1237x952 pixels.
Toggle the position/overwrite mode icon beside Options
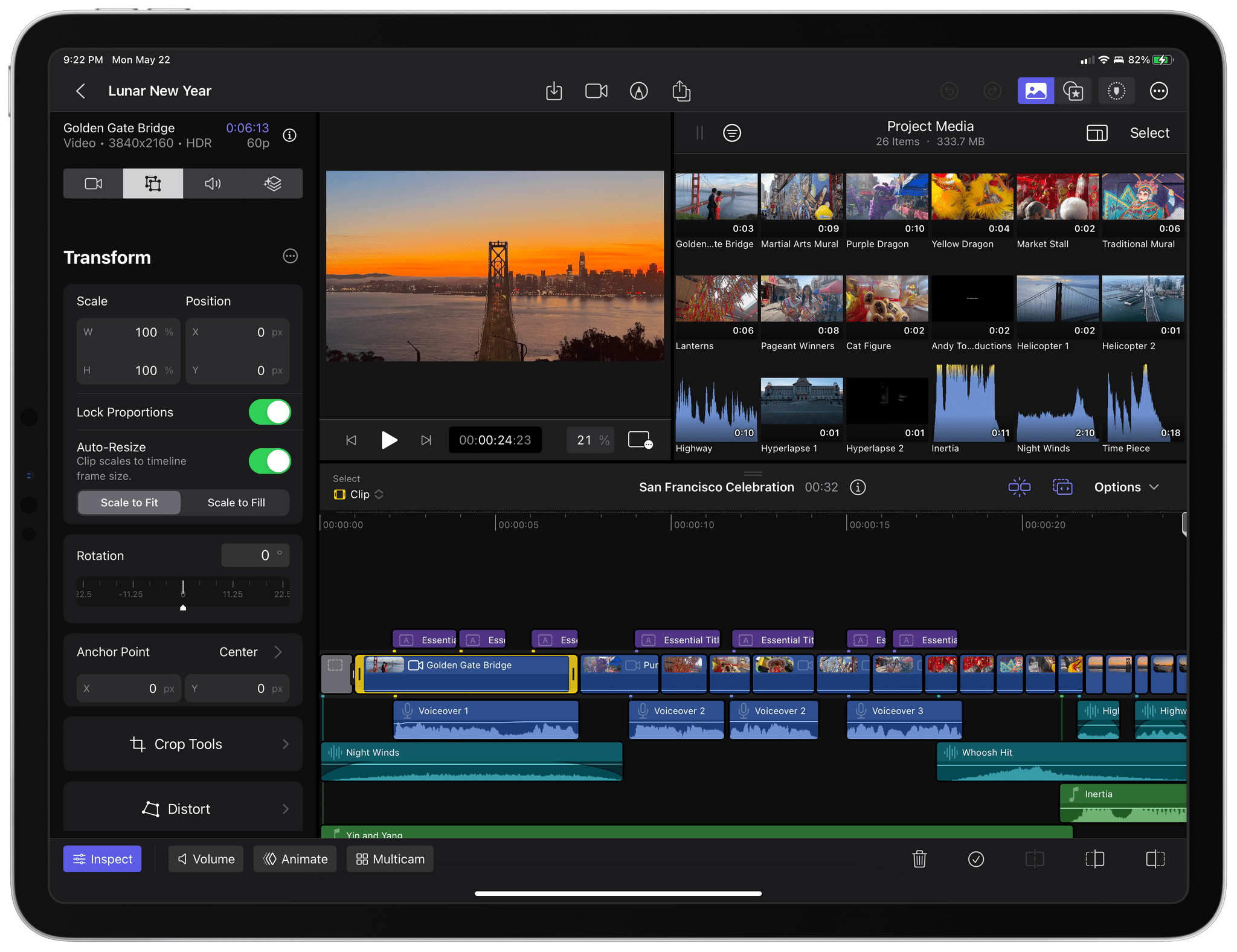pyautogui.click(x=1062, y=487)
